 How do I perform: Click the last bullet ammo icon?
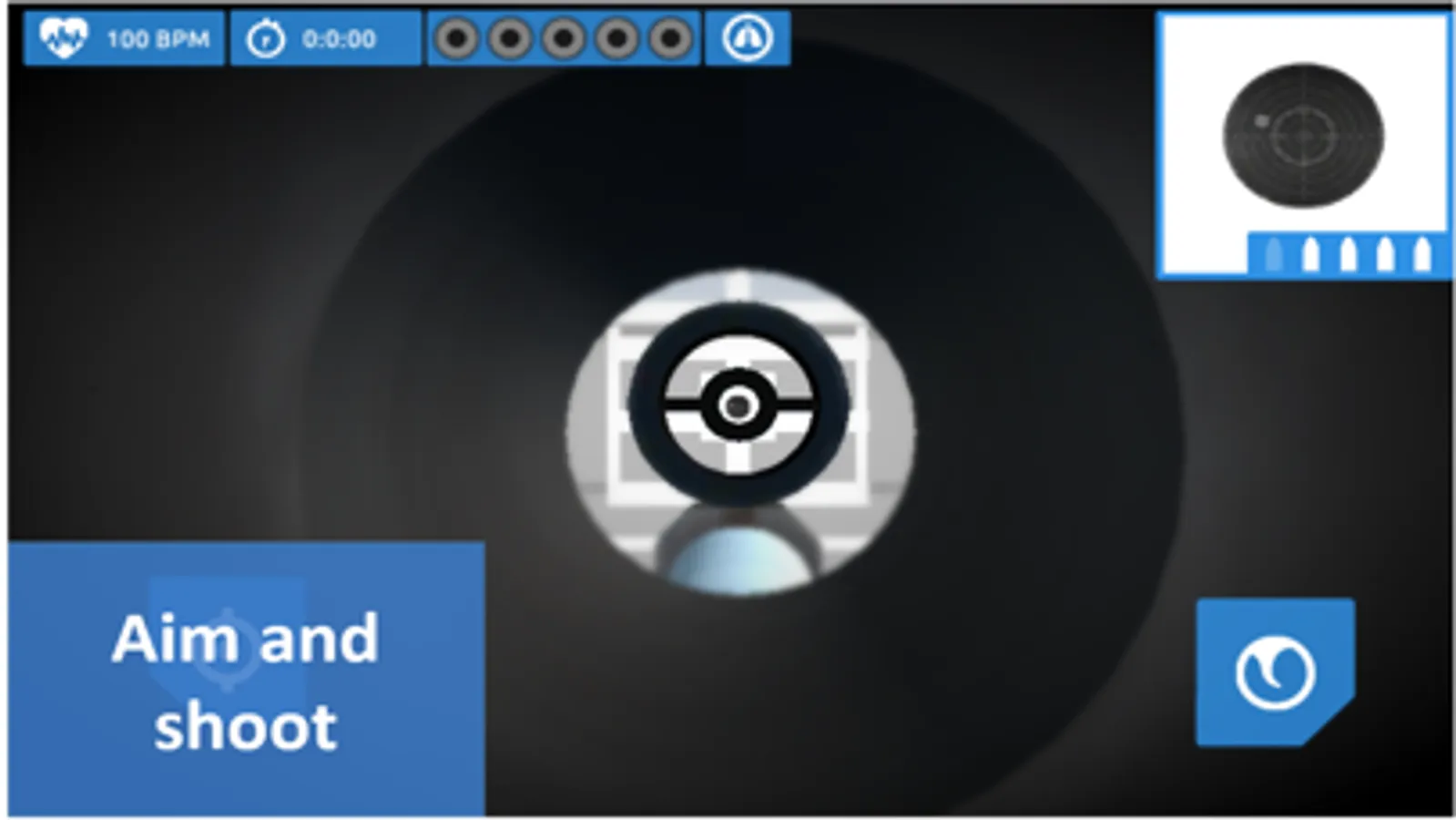point(1421,255)
